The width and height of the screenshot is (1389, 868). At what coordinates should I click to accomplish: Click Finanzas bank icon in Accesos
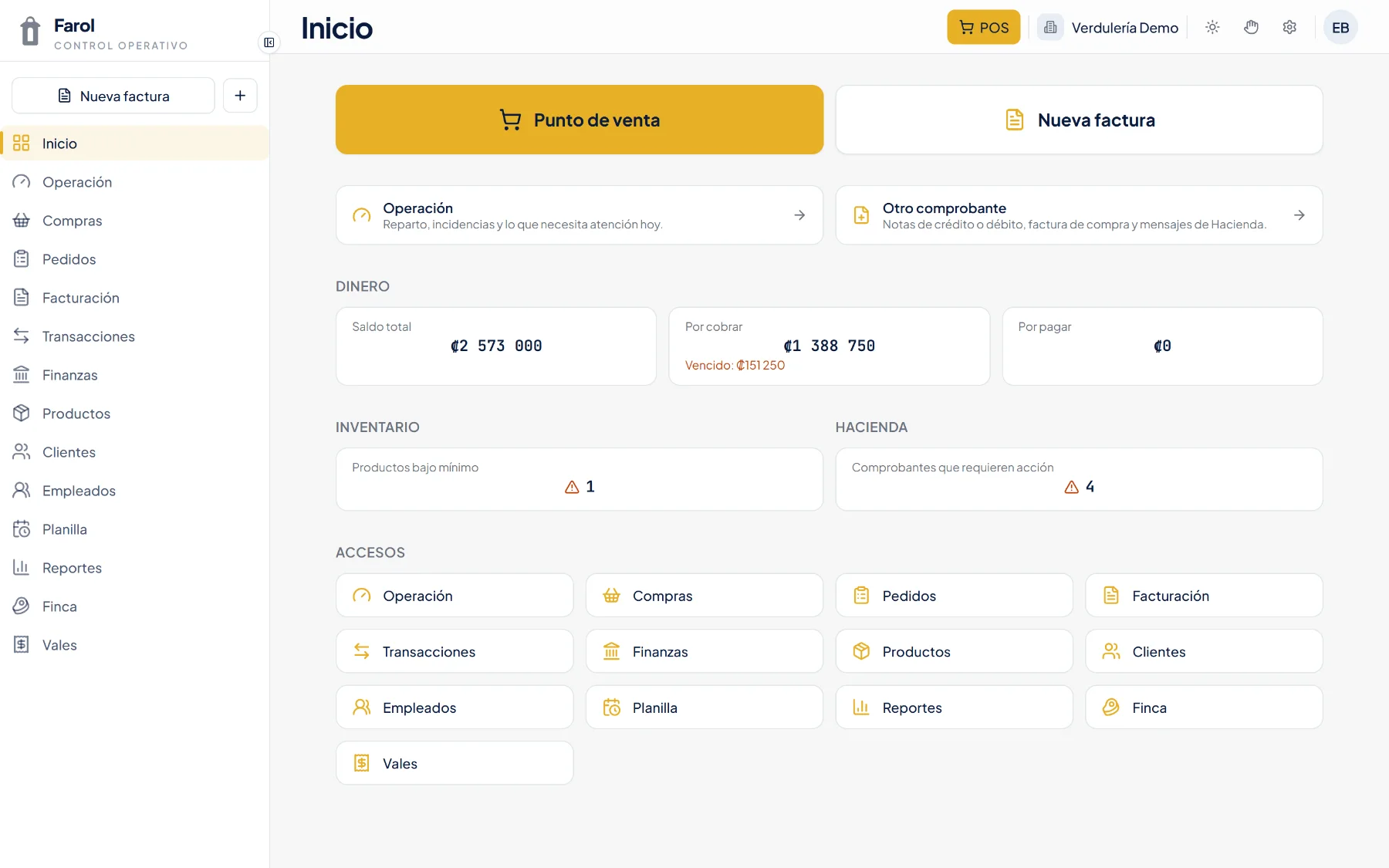click(x=612, y=651)
